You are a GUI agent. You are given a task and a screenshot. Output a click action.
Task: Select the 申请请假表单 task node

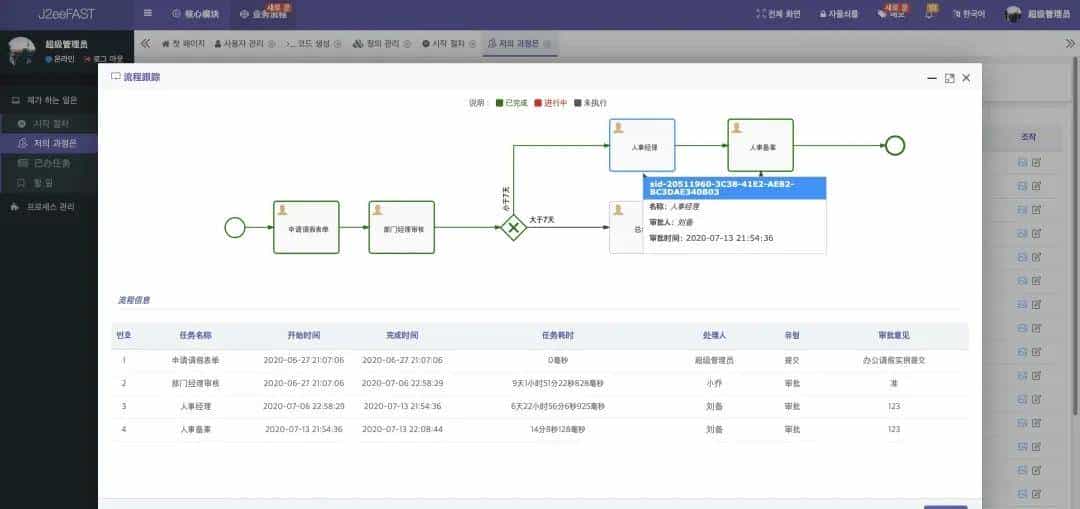point(307,227)
